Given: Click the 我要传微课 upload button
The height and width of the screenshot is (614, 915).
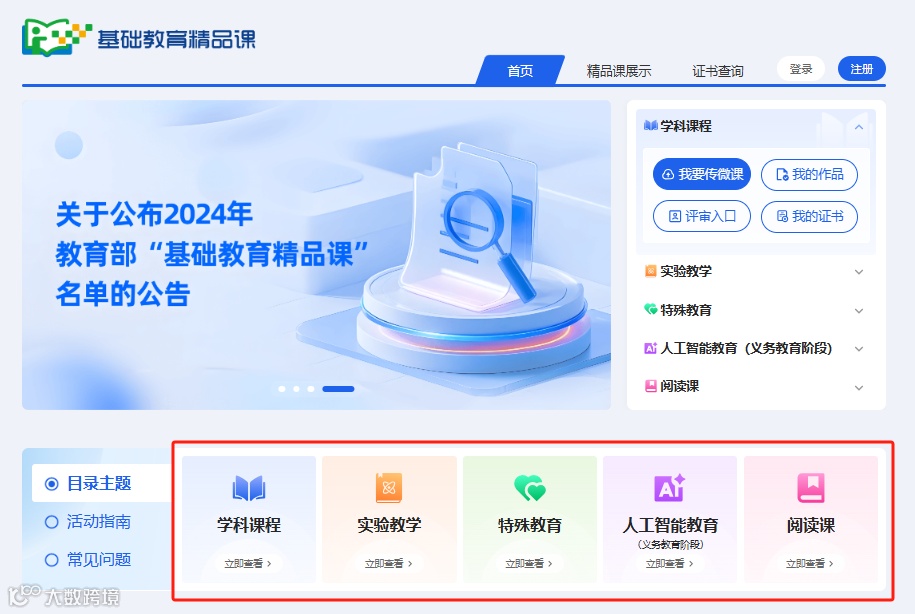Looking at the screenshot, I should tap(702, 174).
